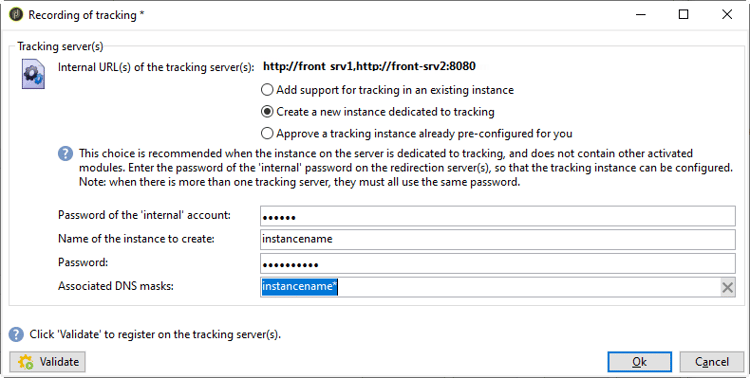Click the application logo in title bar
Image resolution: width=750 pixels, height=378 pixels.
pyautogui.click(x=16, y=14)
